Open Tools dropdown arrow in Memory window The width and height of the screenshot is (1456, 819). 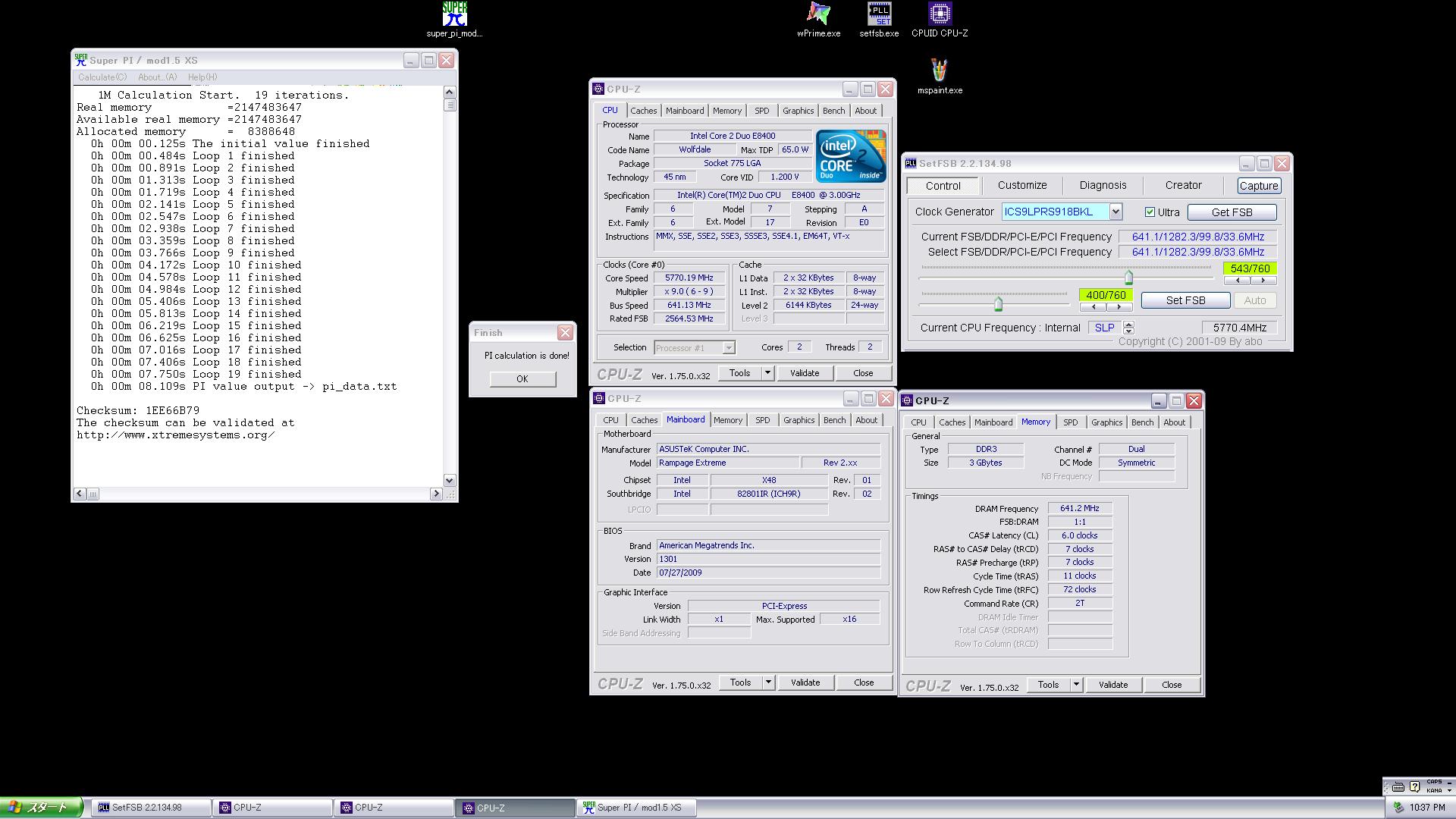(x=1076, y=684)
